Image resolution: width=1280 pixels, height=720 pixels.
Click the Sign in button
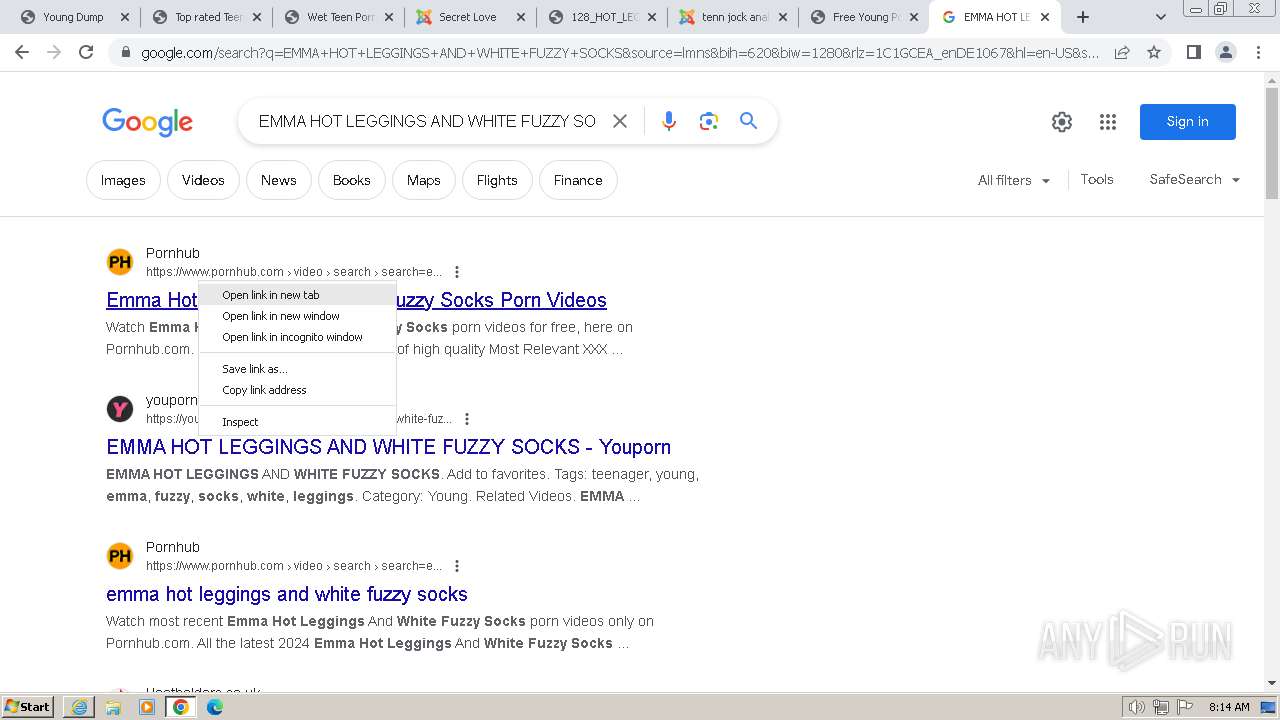(1188, 122)
